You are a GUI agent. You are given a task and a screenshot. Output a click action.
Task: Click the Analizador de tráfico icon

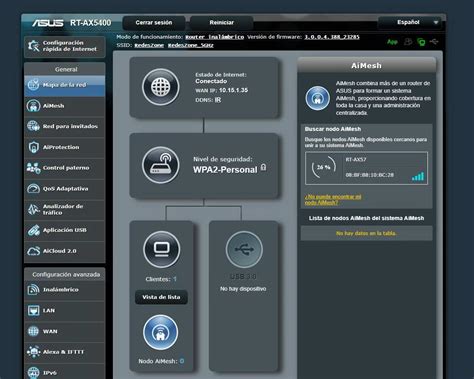click(34, 209)
